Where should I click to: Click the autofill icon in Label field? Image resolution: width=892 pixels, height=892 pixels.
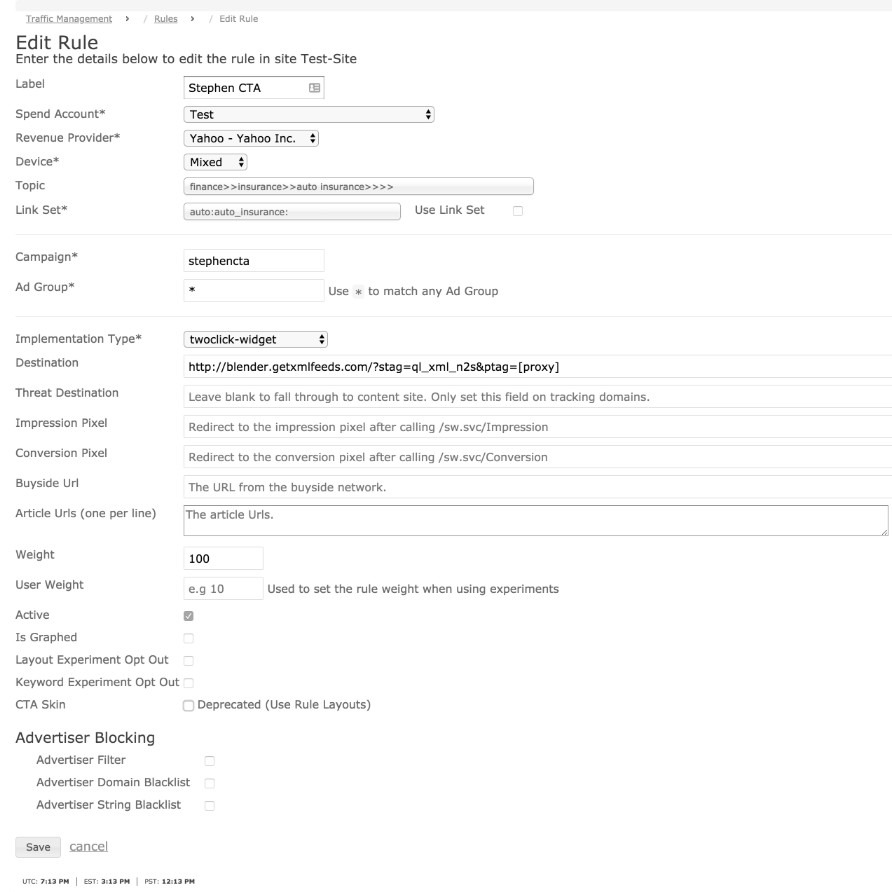[314, 88]
